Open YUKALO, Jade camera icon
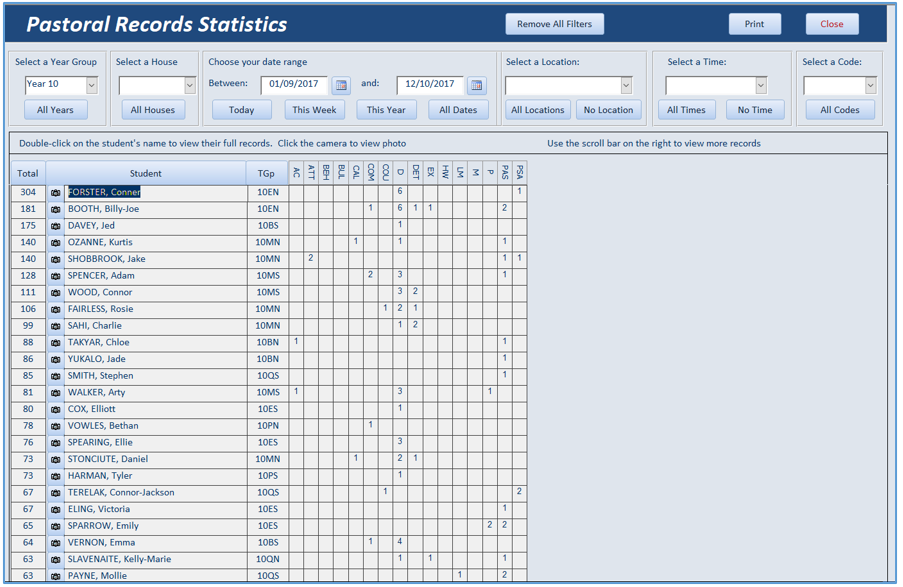 55,359
